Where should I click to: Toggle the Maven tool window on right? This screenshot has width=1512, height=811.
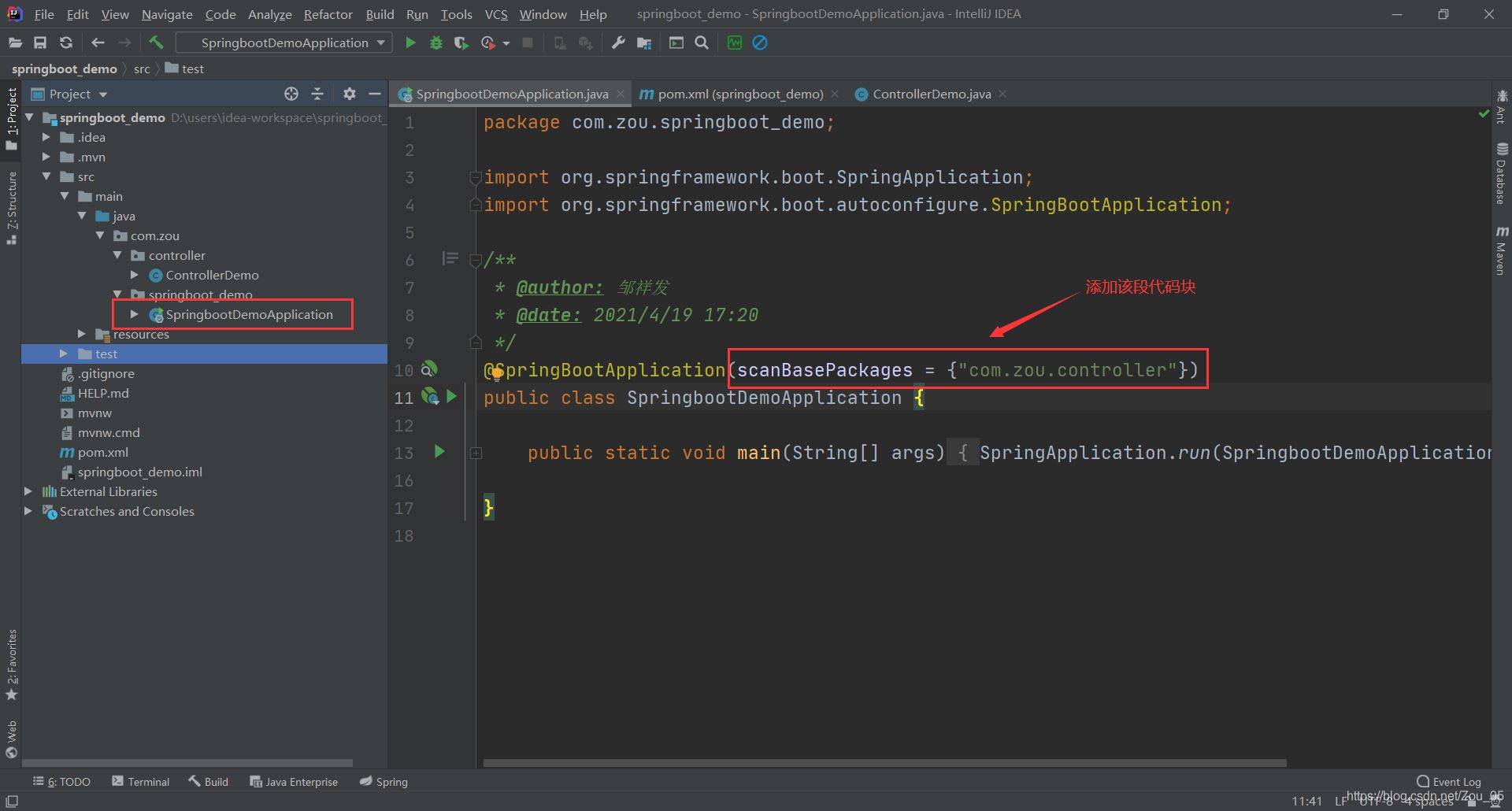1501,252
